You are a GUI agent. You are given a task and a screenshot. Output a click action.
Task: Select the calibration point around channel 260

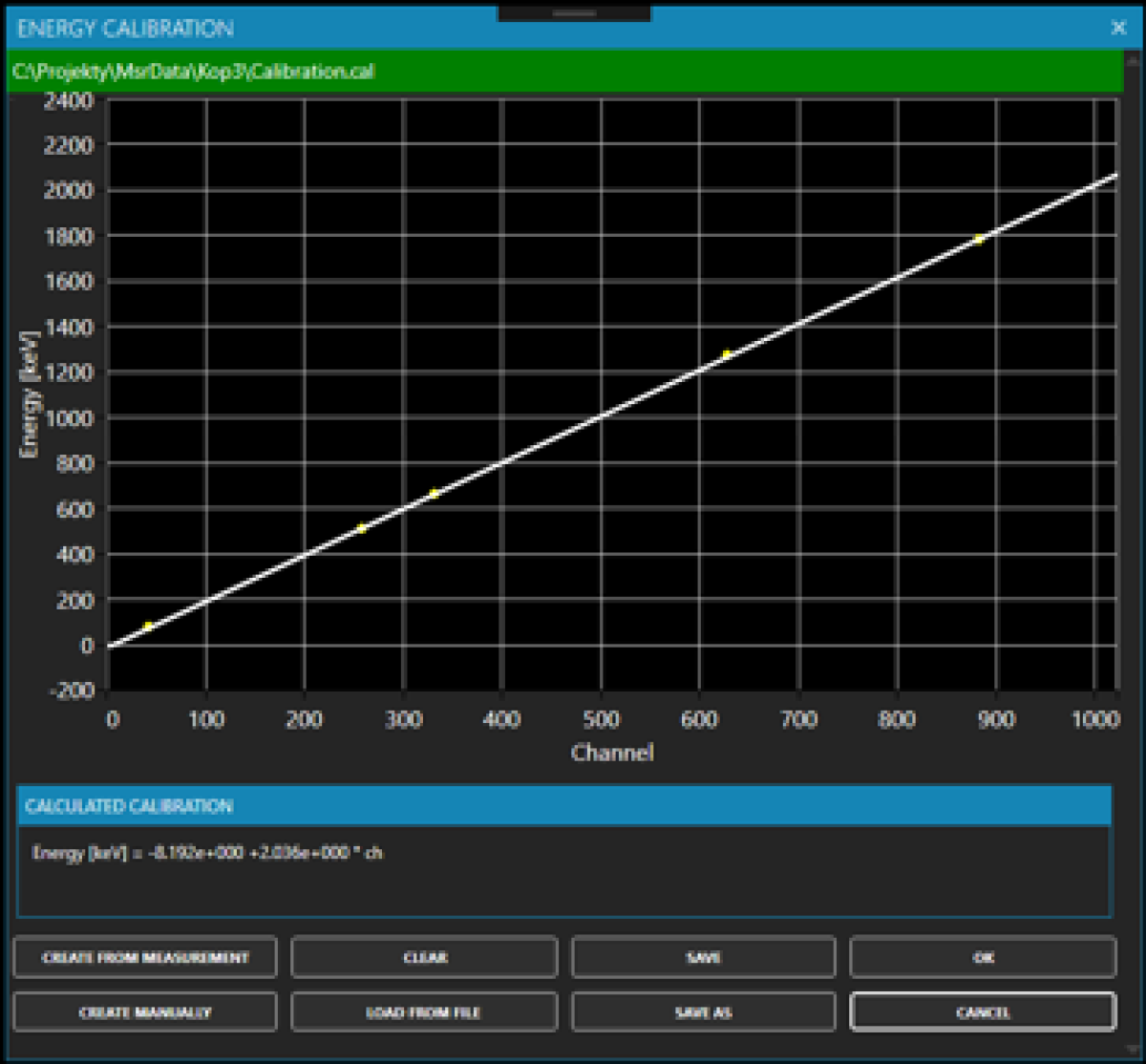point(361,527)
